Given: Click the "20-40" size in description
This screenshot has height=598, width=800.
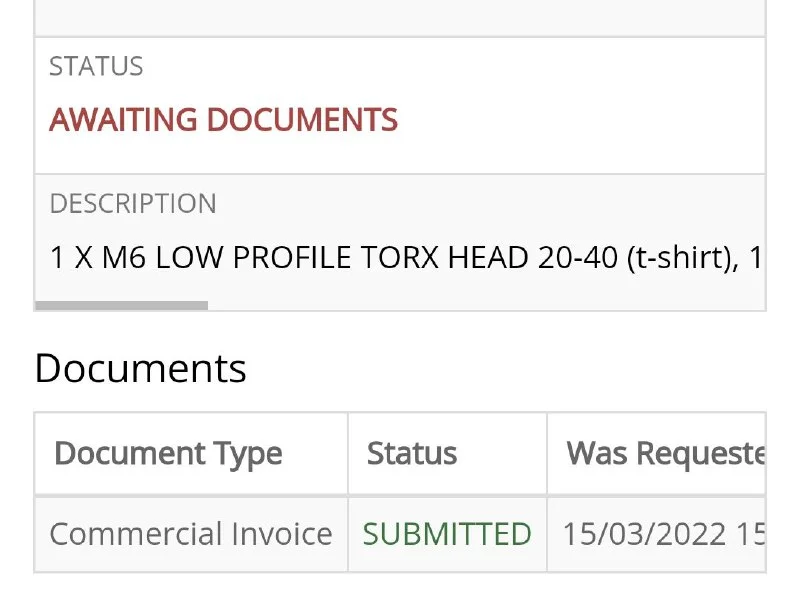Looking at the screenshot, I should (x=562, y=258).
